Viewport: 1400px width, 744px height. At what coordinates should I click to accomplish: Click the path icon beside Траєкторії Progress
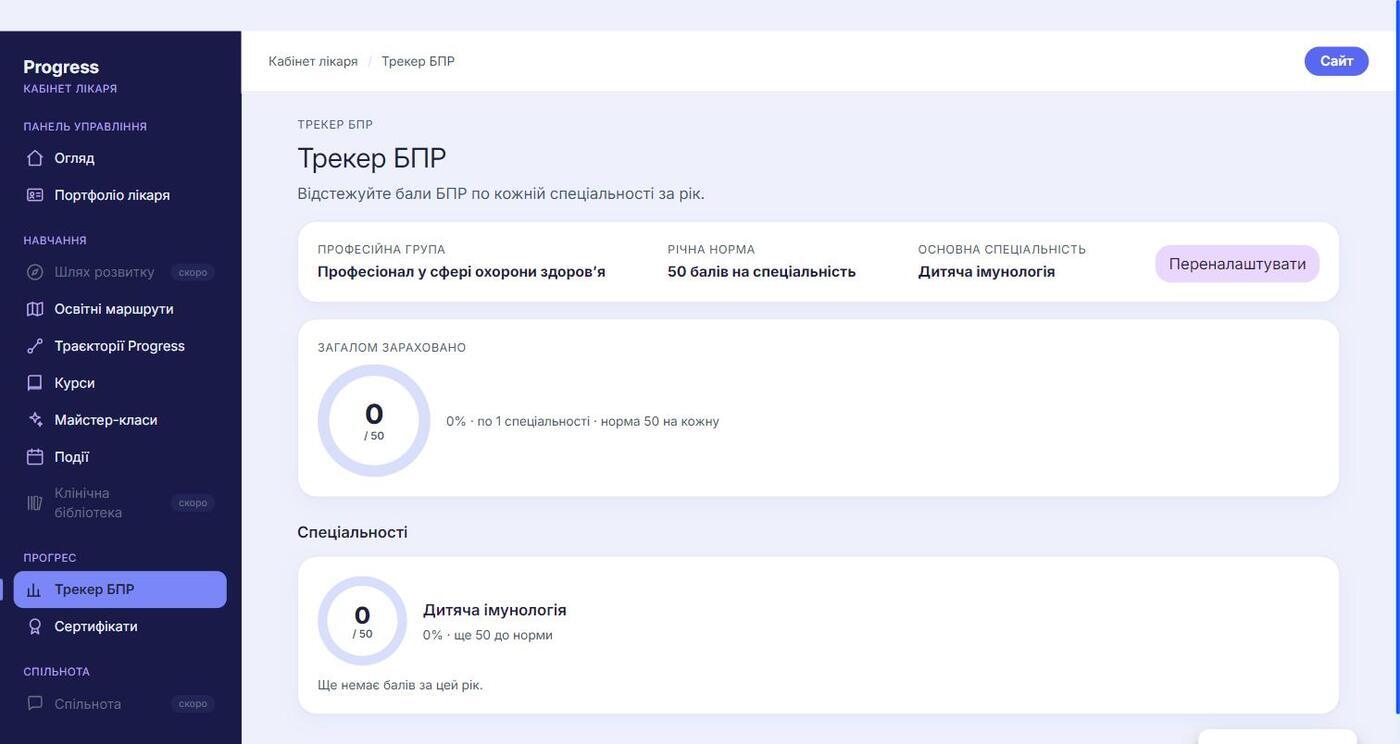click(x=35, y=346)
